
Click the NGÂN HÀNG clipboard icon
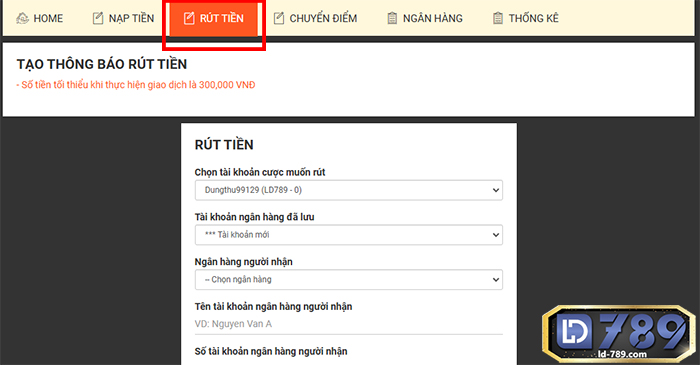click(392, 18)
